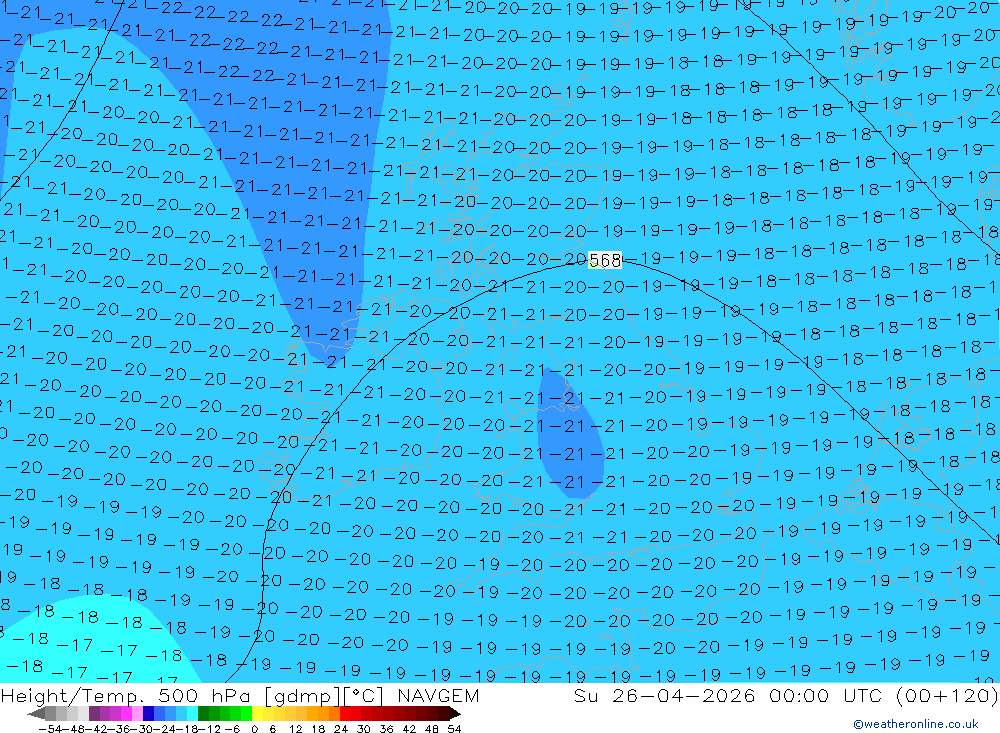Screen dimensions: 1000x733
Task: Select the bright red swatch at 24 on legend
Action: coord(345,714)
